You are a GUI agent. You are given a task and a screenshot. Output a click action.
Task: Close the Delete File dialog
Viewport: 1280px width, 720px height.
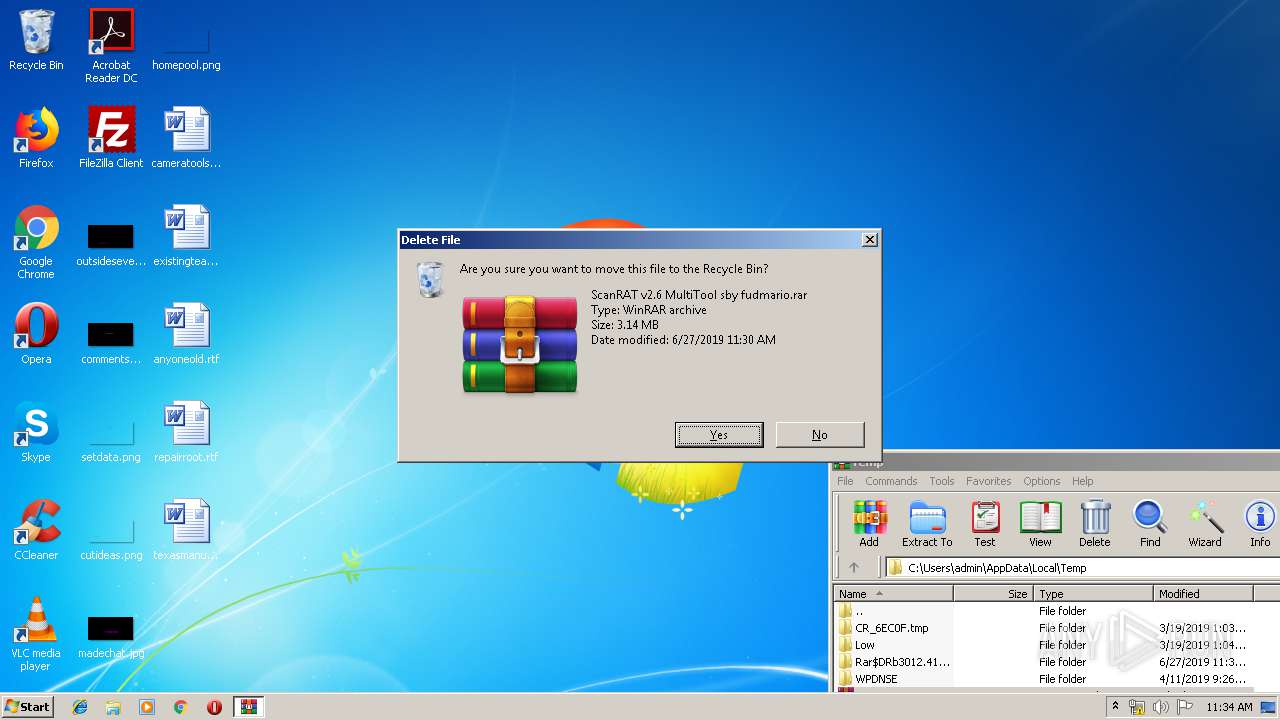tap(869, 239)
